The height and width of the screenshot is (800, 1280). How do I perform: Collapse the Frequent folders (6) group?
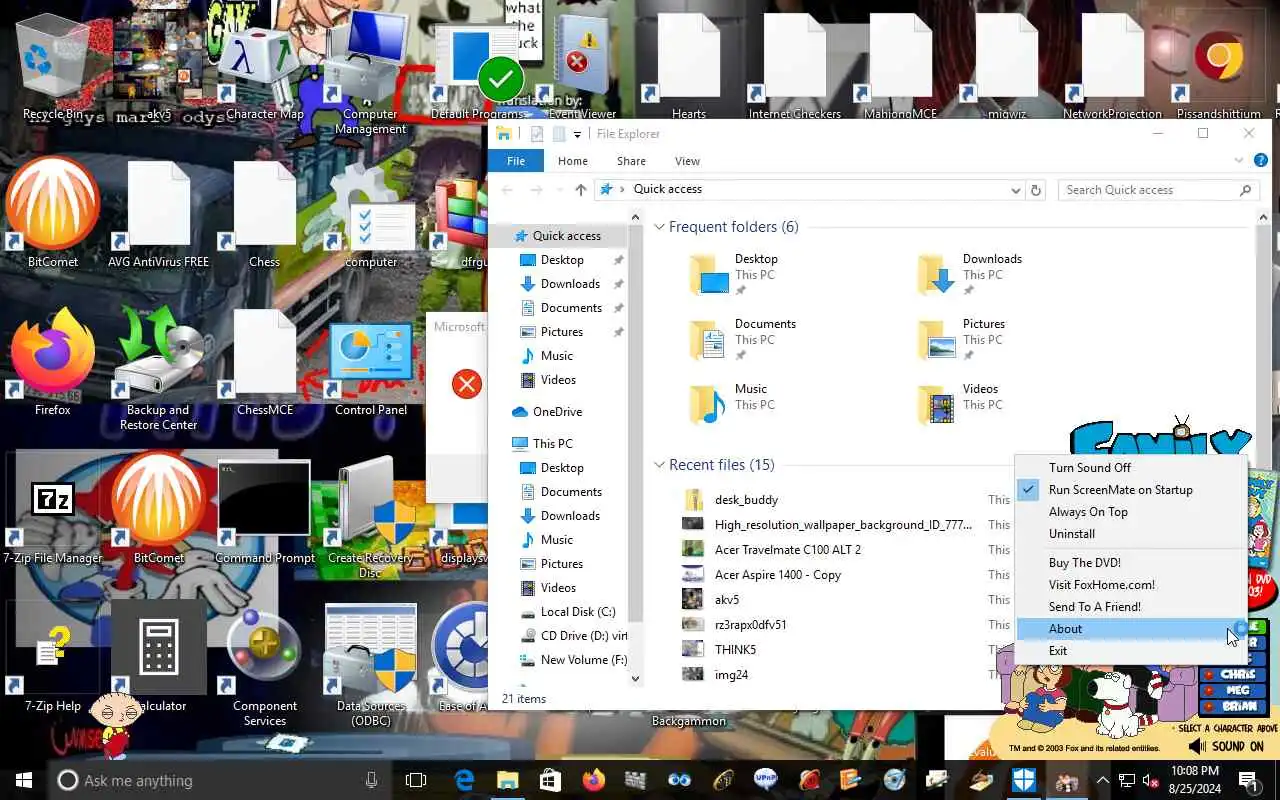(x=659, y=227)
